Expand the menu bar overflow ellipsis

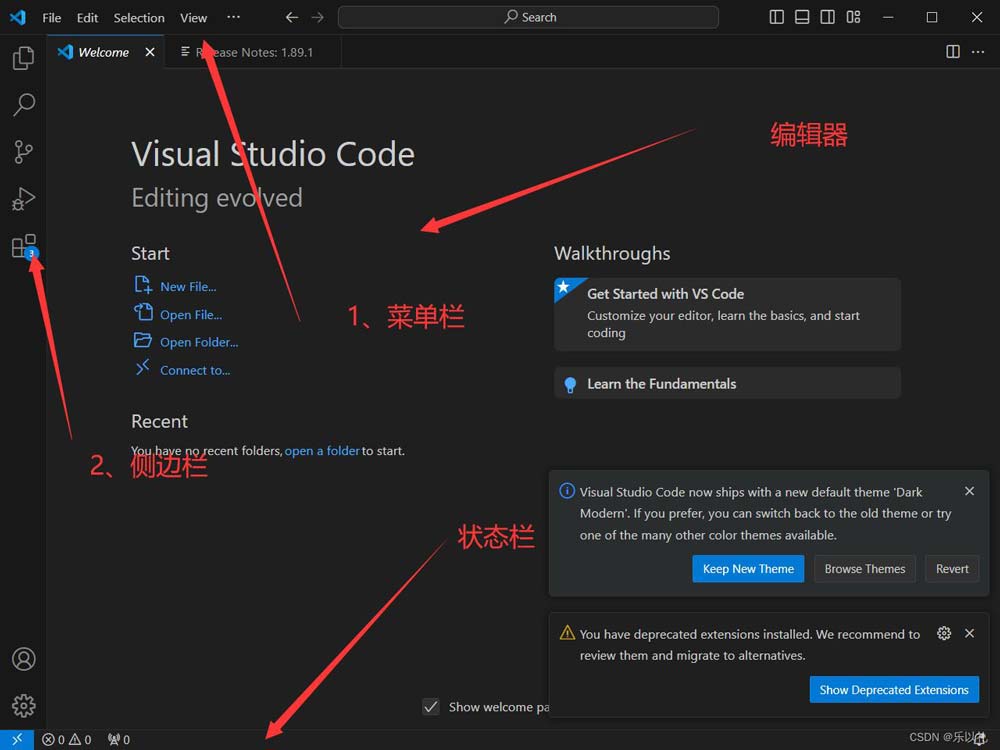pyautogui.click(x=234, y=17)
